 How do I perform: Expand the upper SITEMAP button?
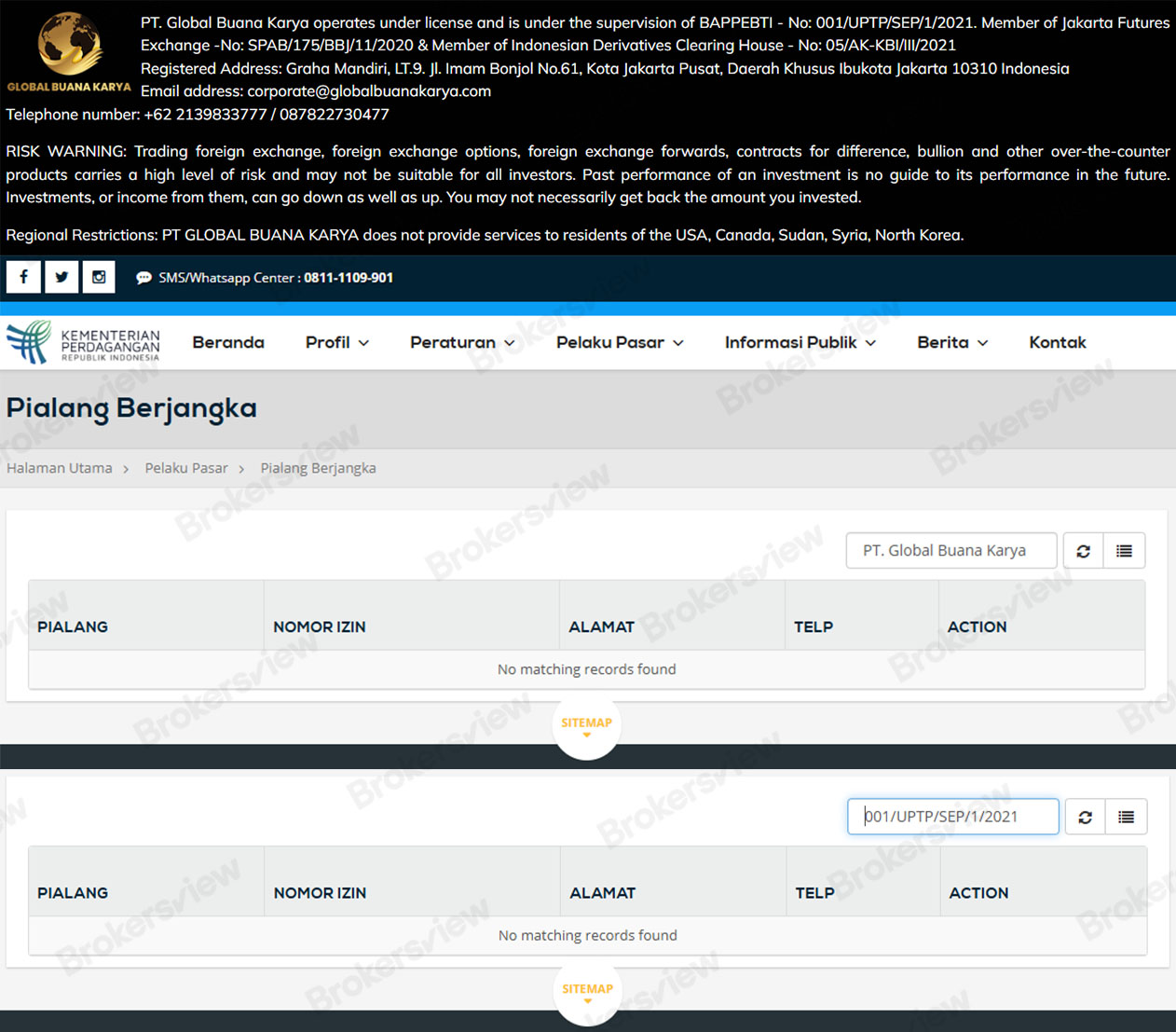click(x=586, y=725)
